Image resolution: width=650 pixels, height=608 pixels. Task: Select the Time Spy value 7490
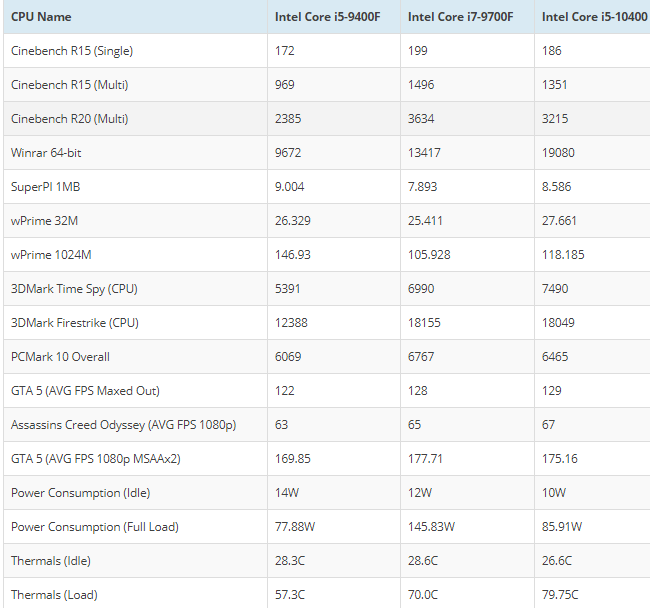(555, 289)
